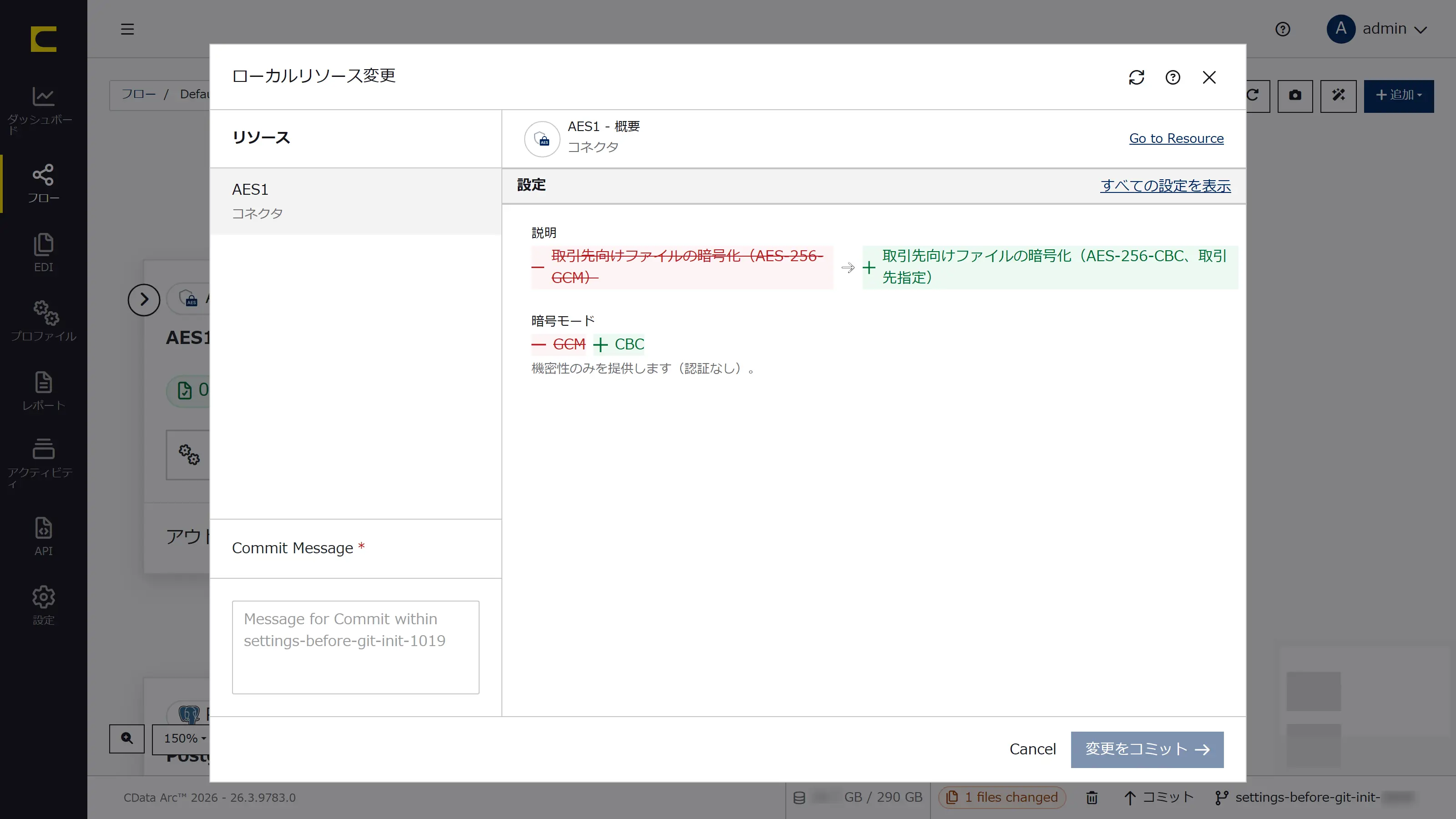The width and height of the screenshot is (1456, 819).
Task: Click the Cancel button
Action: (x=1032, y=749)
